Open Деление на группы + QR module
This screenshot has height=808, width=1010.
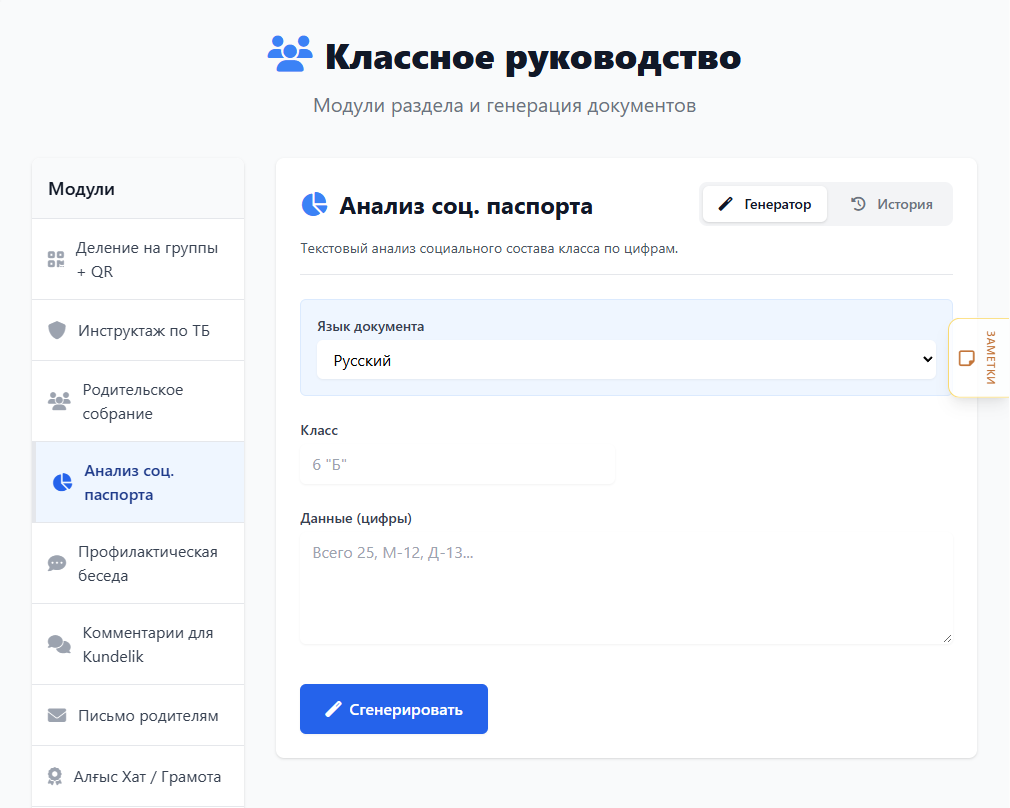pyautogui.click(x=138, y=259)
